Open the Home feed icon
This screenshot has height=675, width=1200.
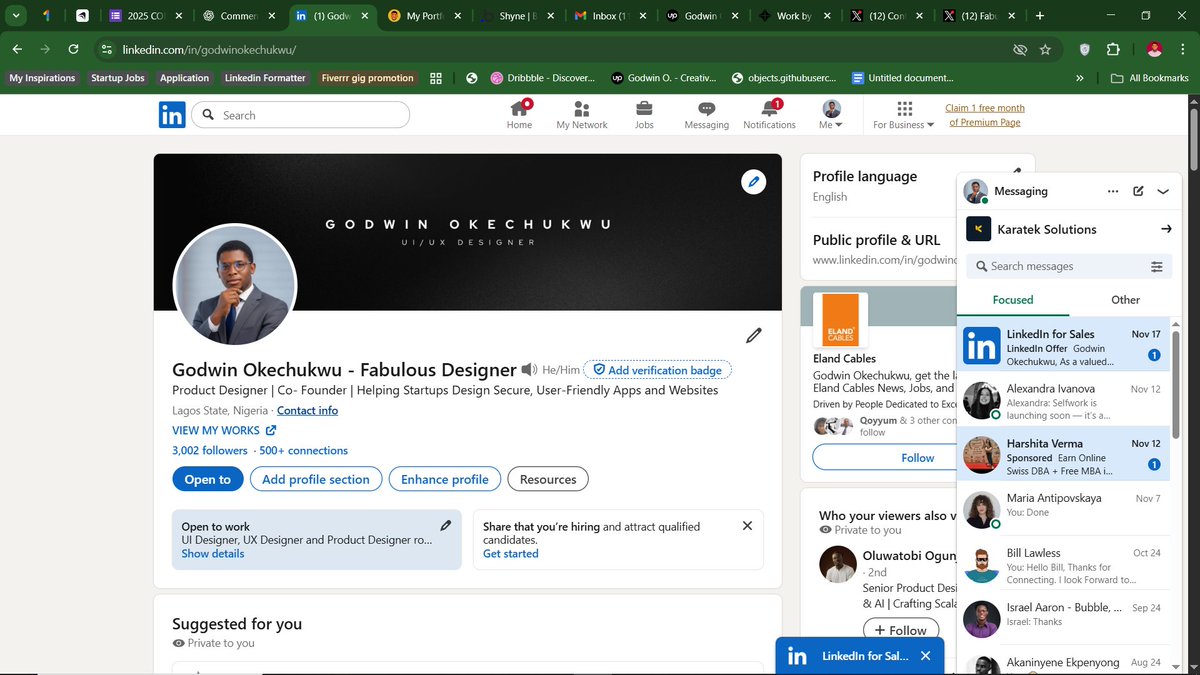coord(519,107)
